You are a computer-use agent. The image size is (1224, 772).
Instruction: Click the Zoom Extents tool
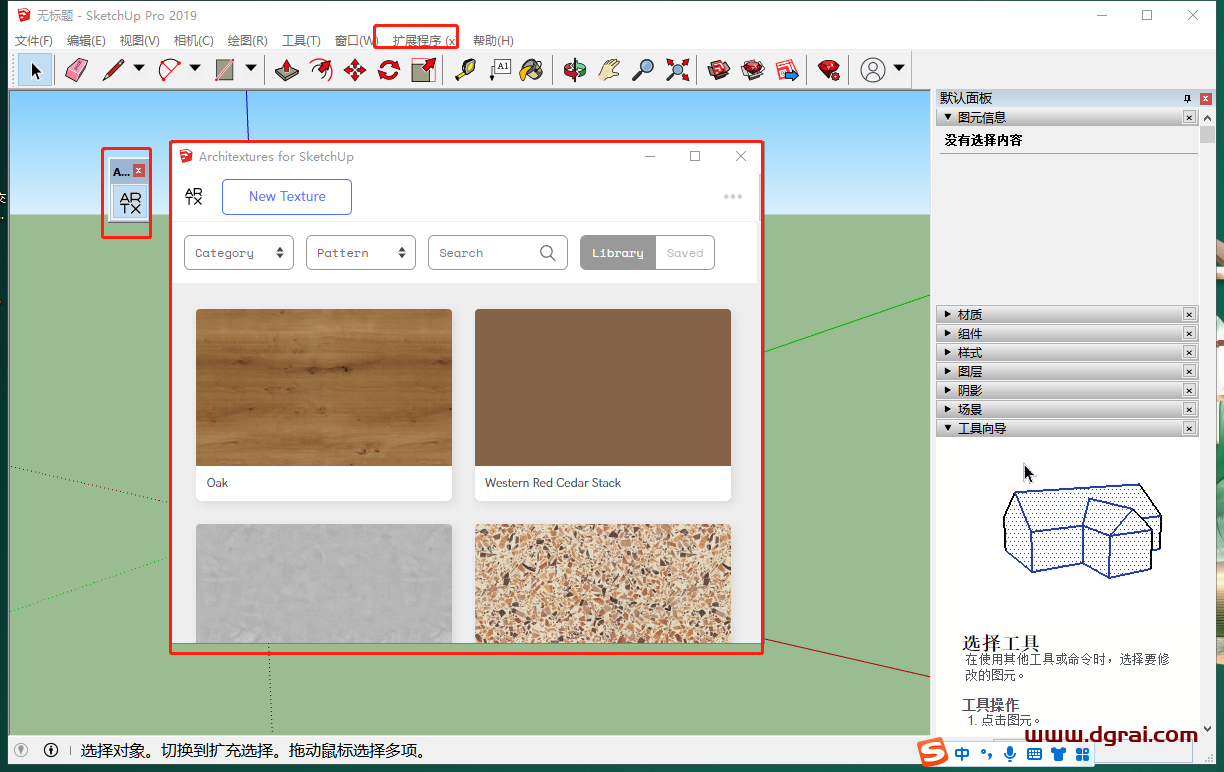[676, 69]
